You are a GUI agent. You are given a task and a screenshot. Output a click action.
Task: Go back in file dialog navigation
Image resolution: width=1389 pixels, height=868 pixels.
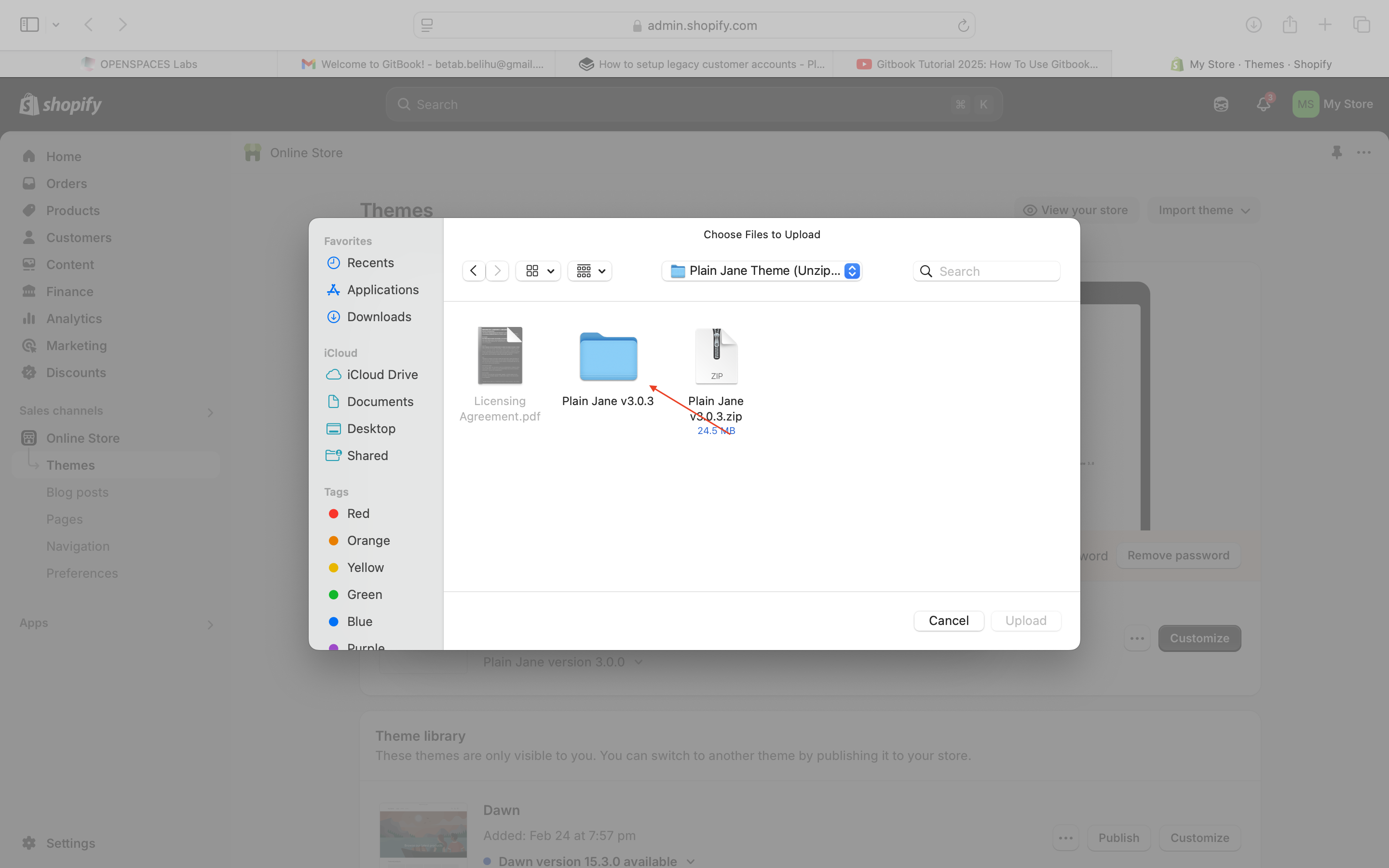click(474, 271)
